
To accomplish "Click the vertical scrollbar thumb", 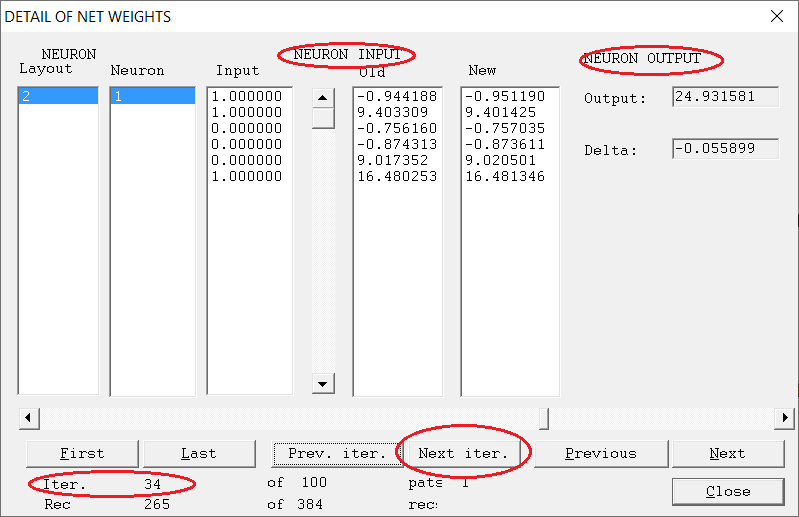I will (x=323, y=118).
